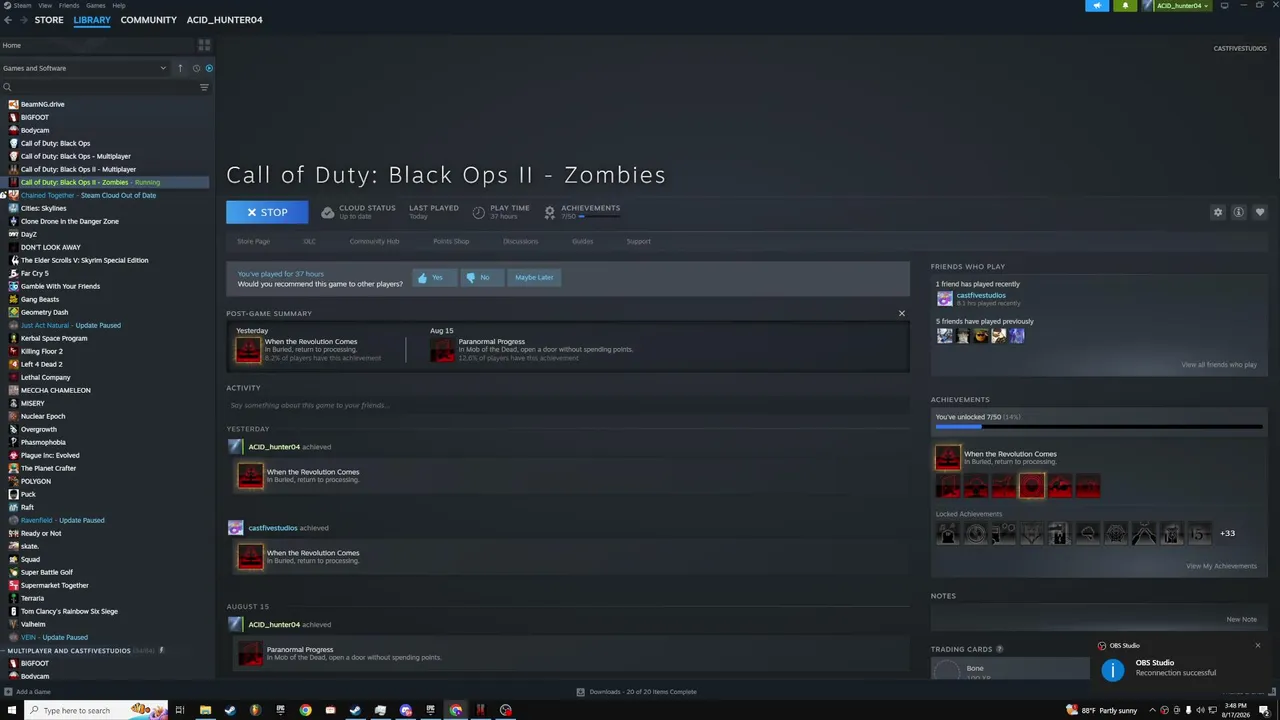Image resolution: width=1280 pixels, height=720 pixels.
Task: Open the DLC tab
Action: click(x=309, y=241)
